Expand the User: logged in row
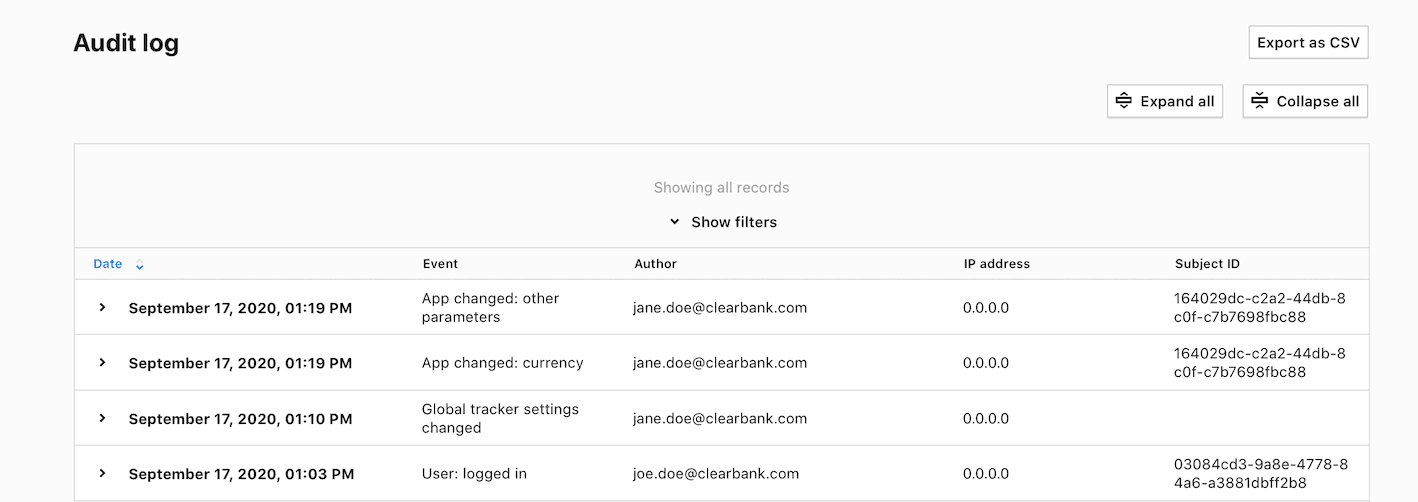Image resolution: width=1418 pixels, height=502 pixels. coord(102,474)
